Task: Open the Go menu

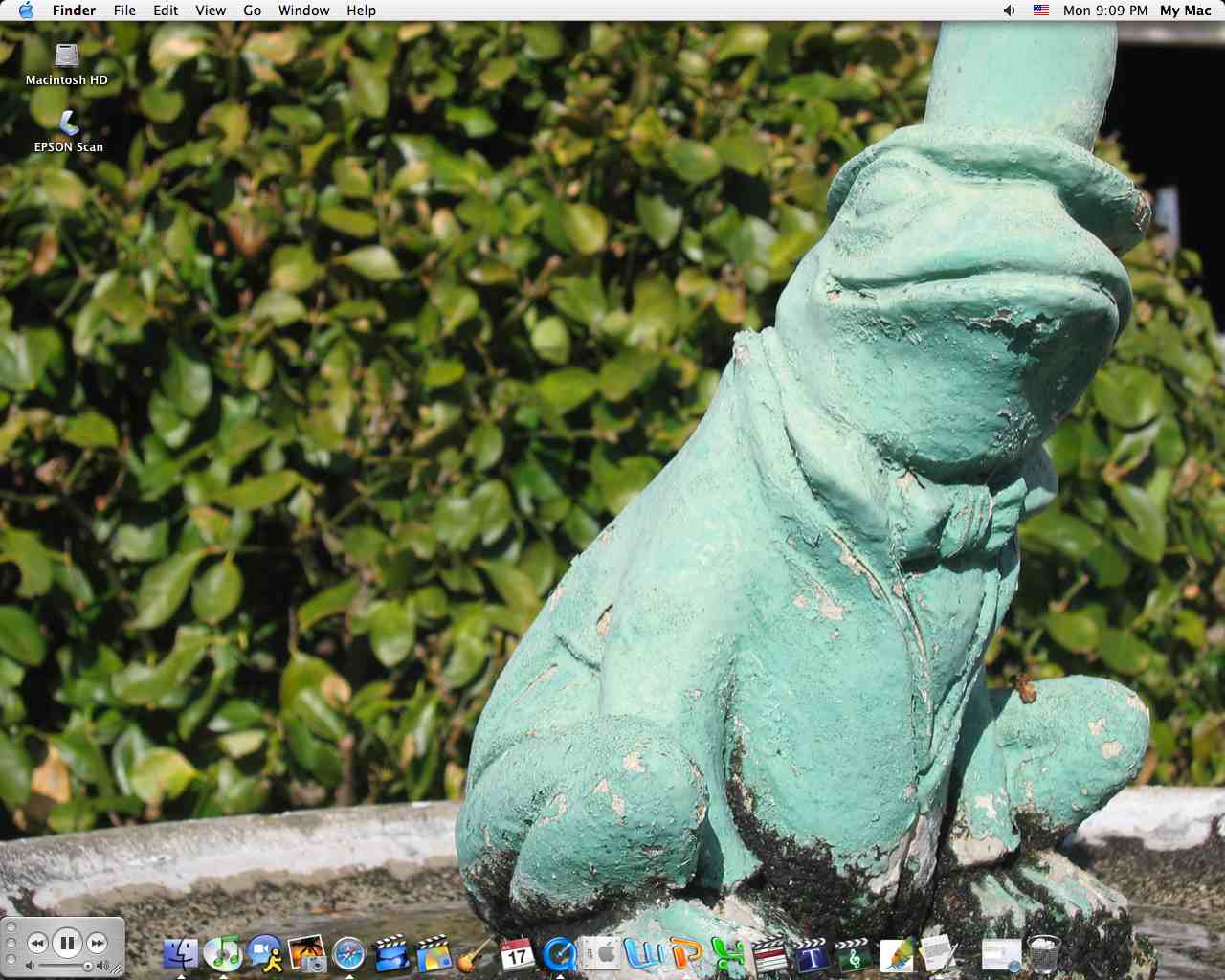Action: pos(253,11)
